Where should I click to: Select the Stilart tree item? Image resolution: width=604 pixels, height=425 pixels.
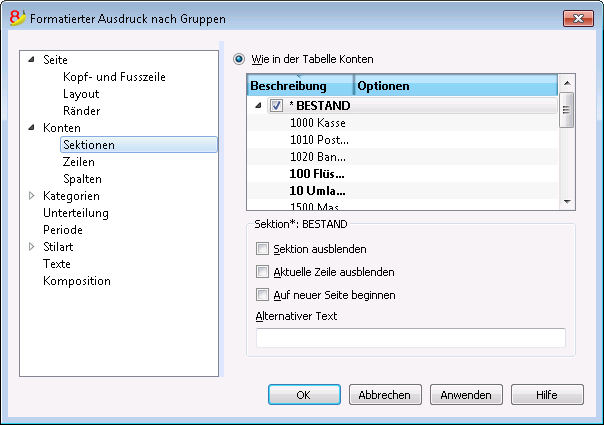tap(58, 247)
